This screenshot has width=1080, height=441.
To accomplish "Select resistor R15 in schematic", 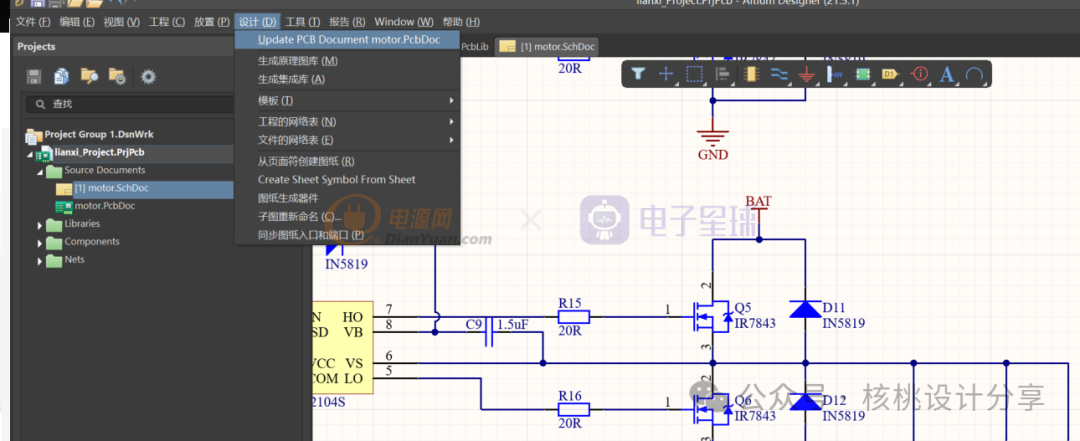I will click(x=573, y=316).
